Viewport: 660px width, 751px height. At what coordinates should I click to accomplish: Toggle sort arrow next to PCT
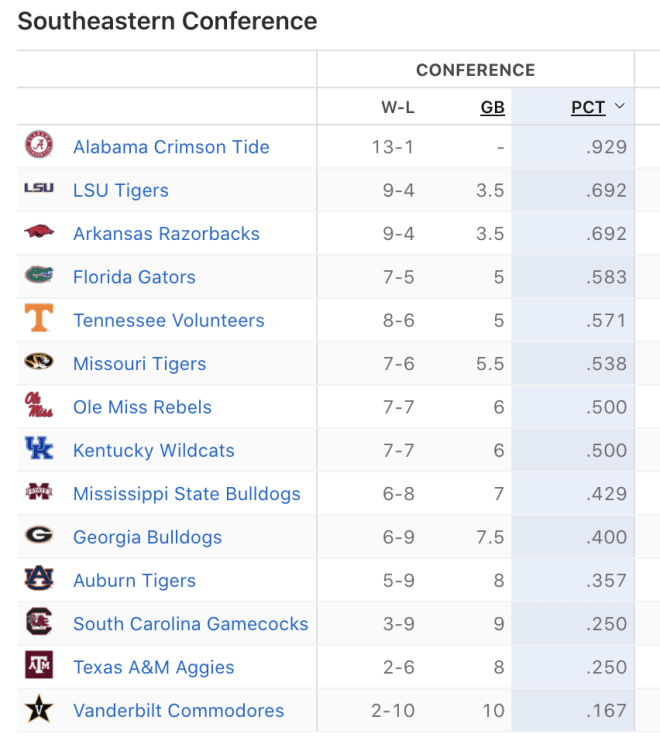pyautogui.click(x=620, y=106)
